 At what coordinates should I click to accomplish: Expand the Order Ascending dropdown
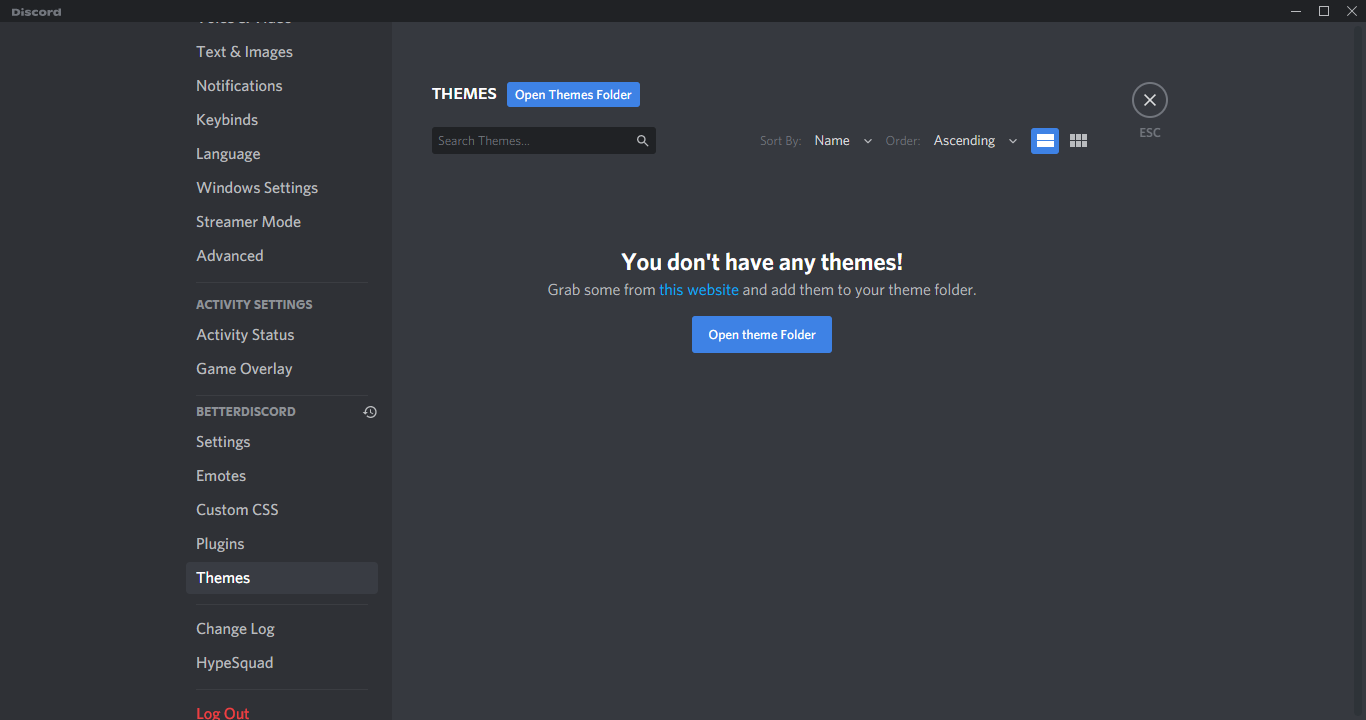pos(974,141)
